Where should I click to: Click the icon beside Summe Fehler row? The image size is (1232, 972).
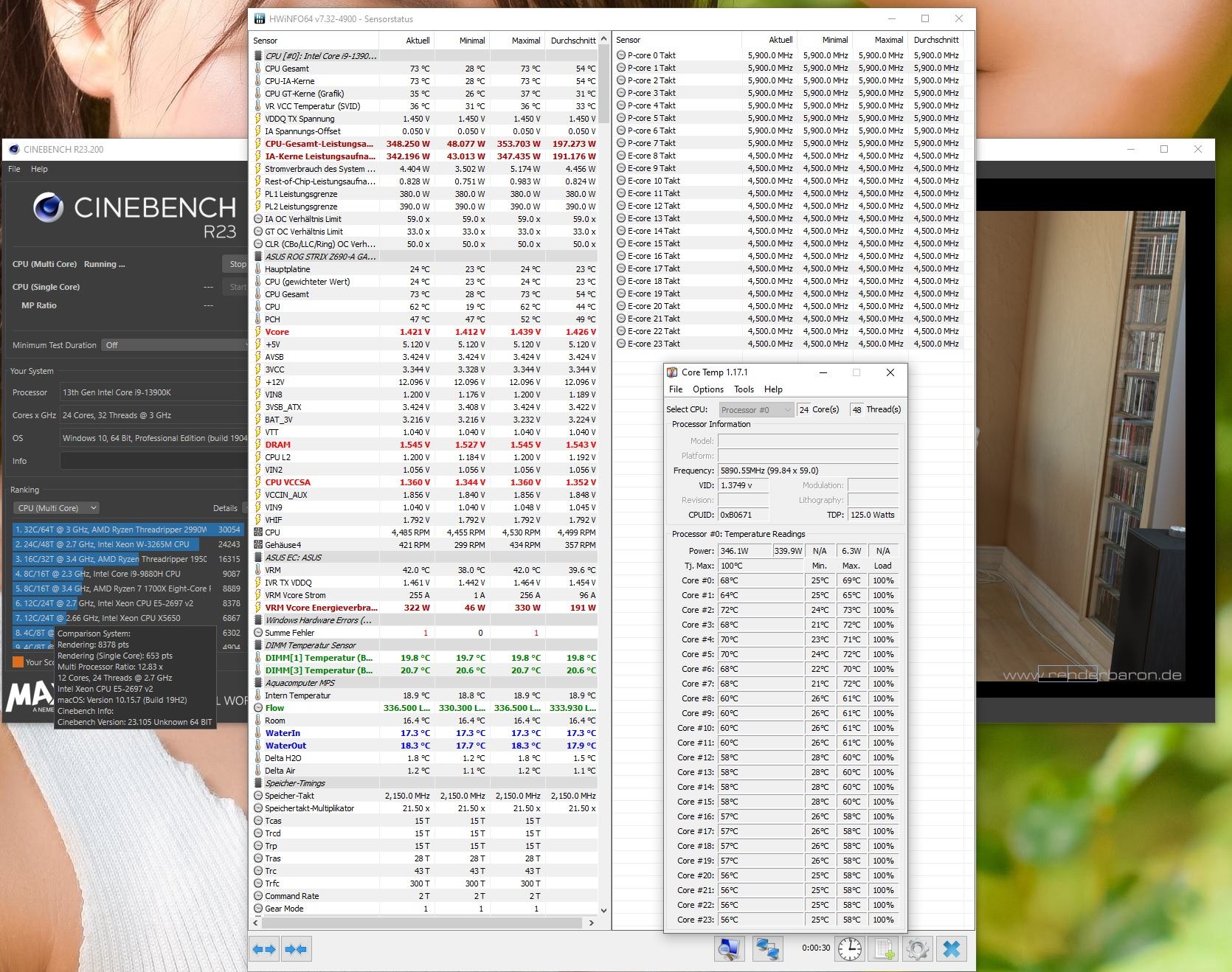pos(258,633)
